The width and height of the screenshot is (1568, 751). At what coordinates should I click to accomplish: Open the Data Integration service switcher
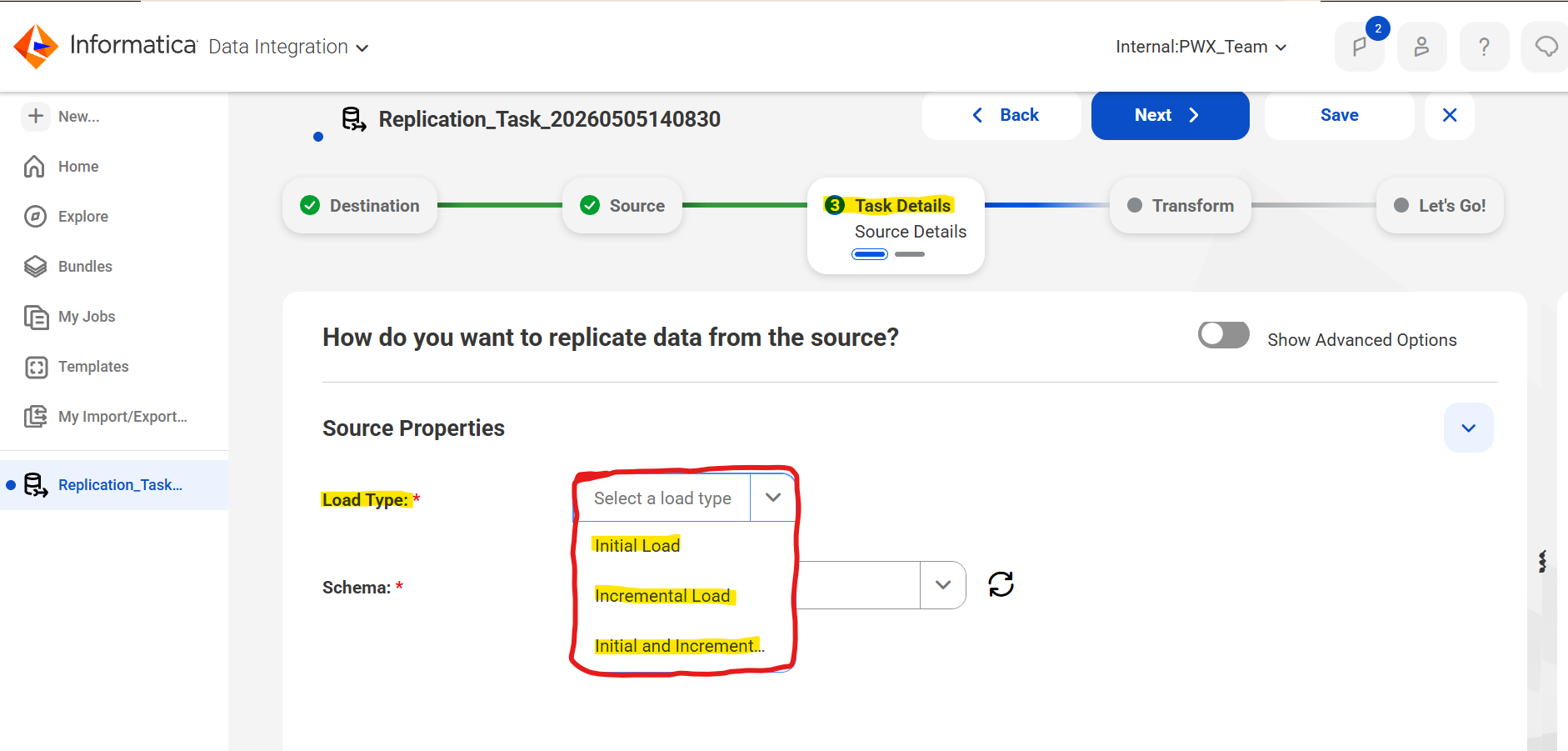(288, 47)
